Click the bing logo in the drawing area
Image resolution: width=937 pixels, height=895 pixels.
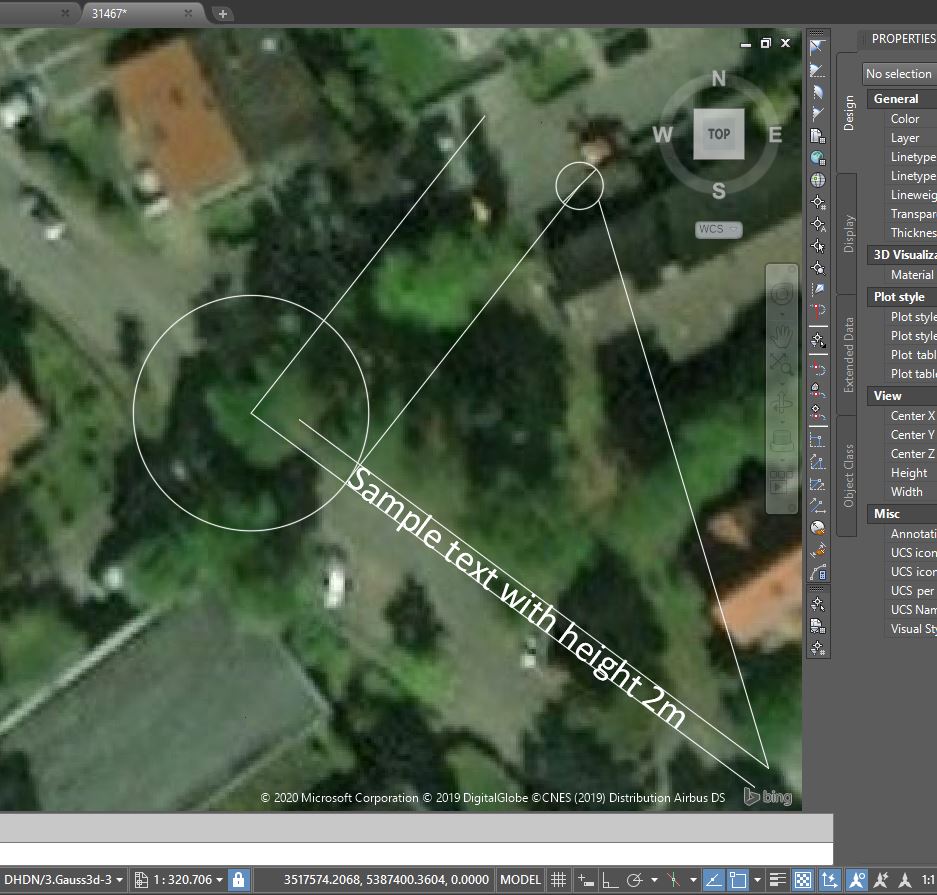click(768, 796)
